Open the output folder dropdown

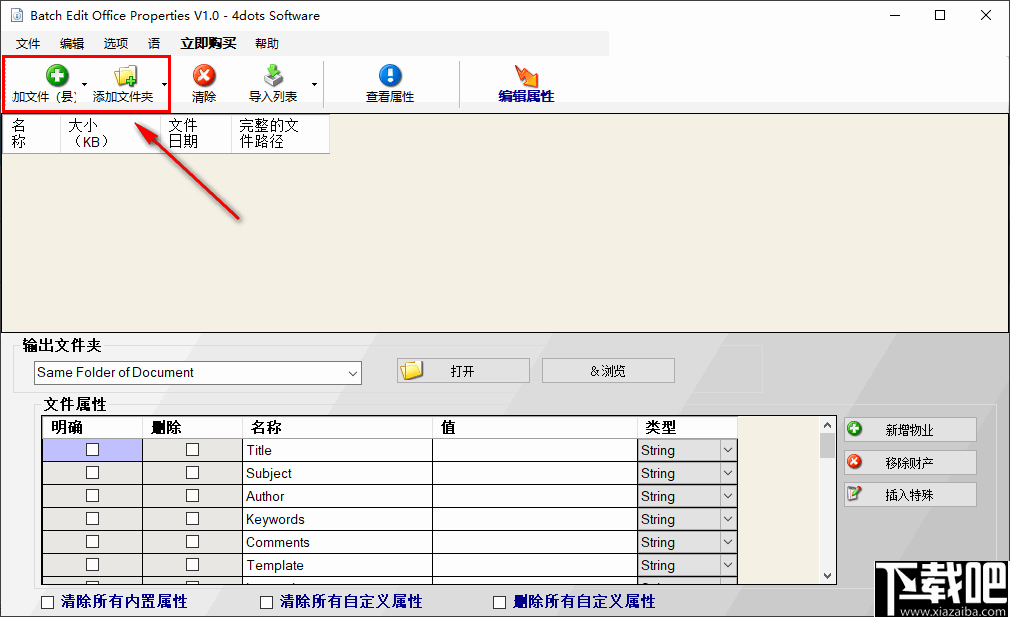(x=353, y=372)
